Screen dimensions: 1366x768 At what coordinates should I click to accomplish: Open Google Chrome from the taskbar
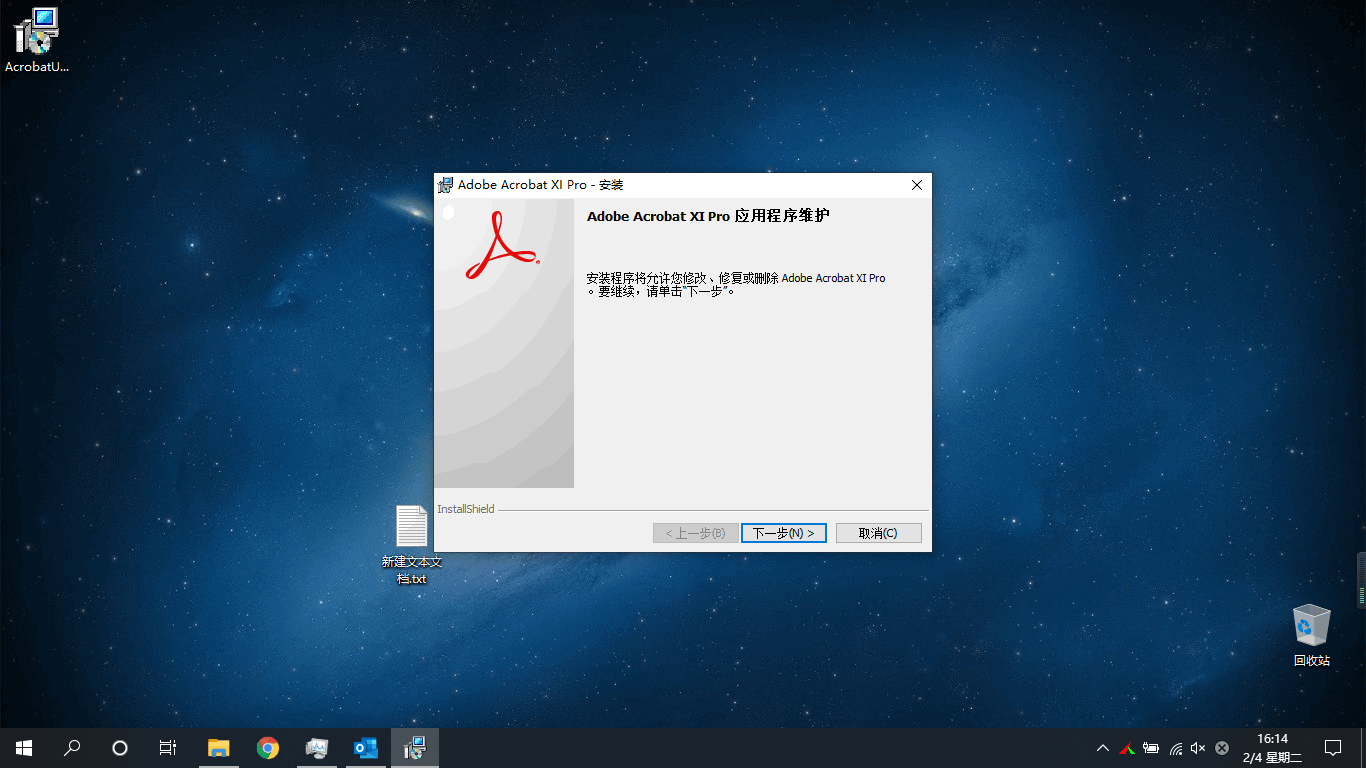[267, 748]
